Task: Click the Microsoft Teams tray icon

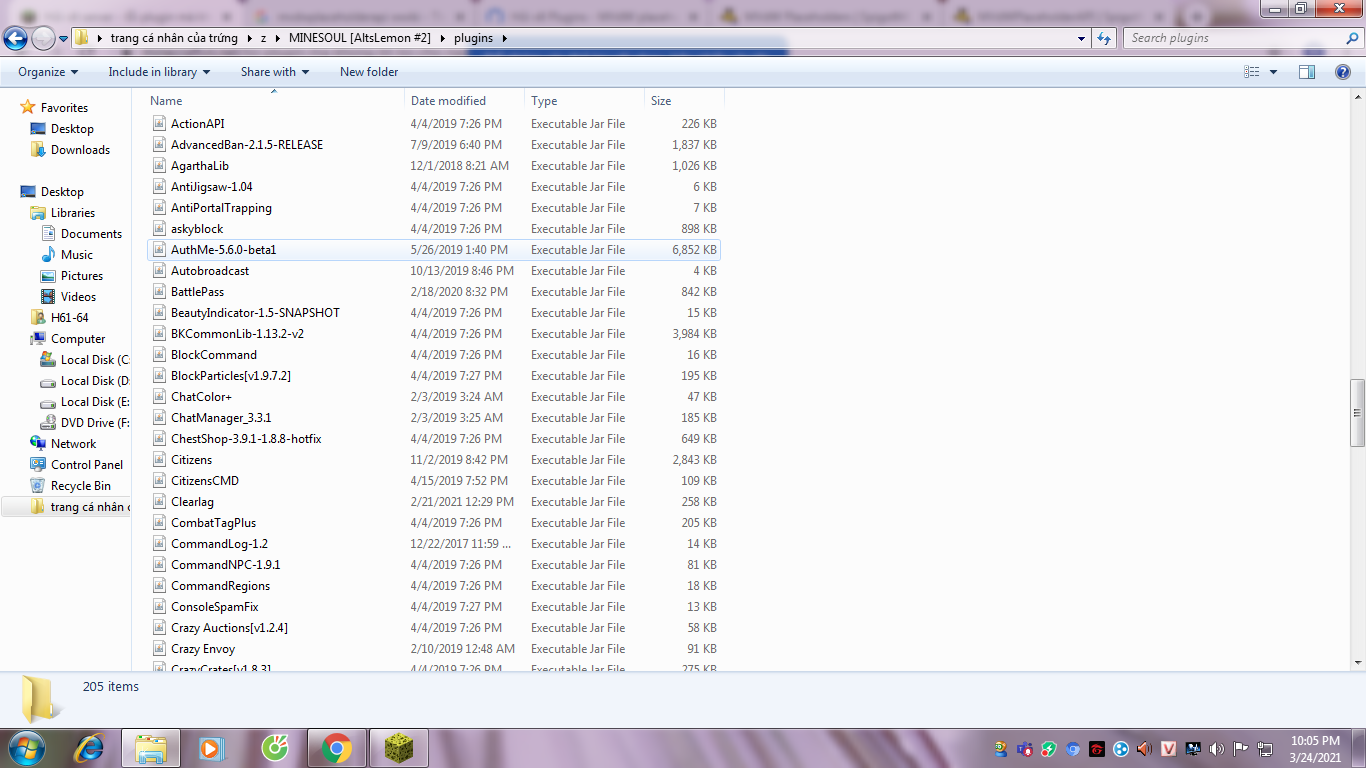Action: 1024,748
